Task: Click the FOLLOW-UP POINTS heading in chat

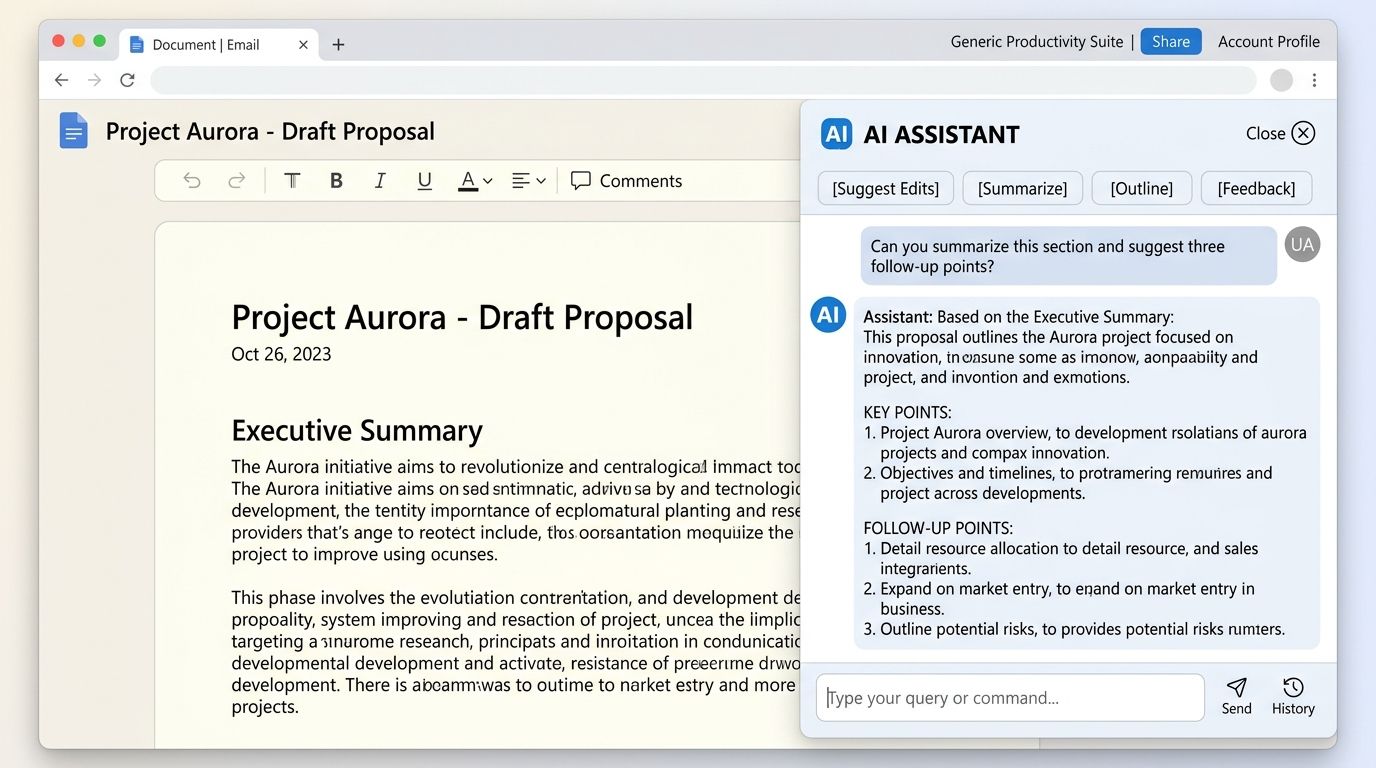Action: click(938, 528)
